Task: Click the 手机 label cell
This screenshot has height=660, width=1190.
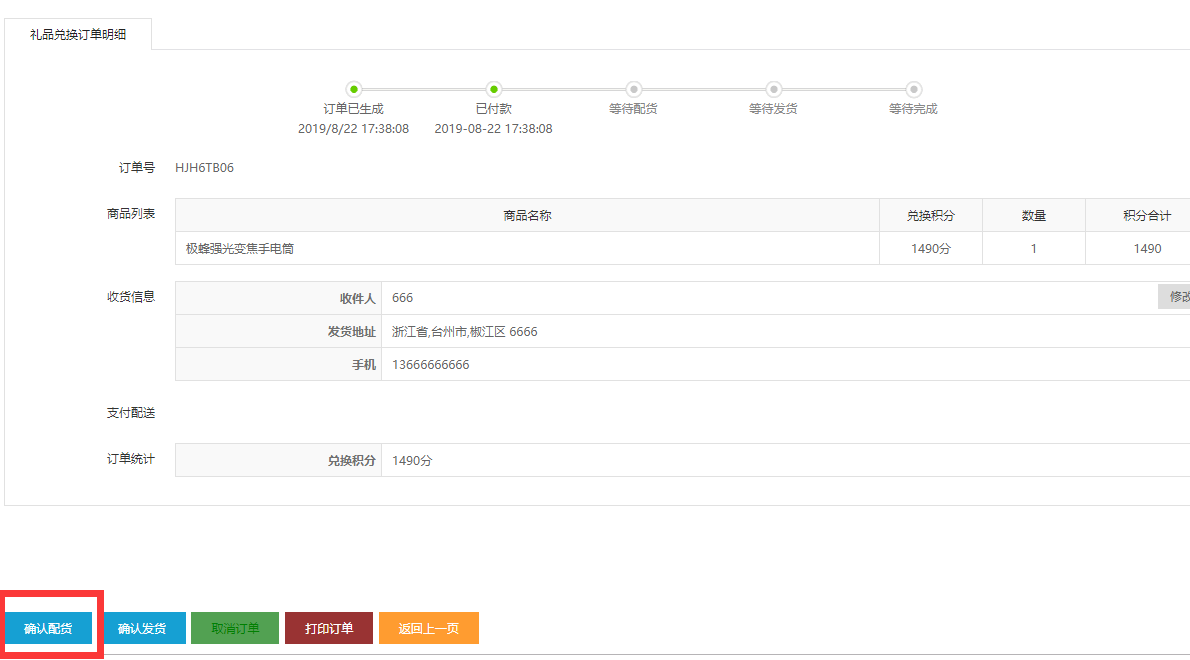Action: click(279, 365)
